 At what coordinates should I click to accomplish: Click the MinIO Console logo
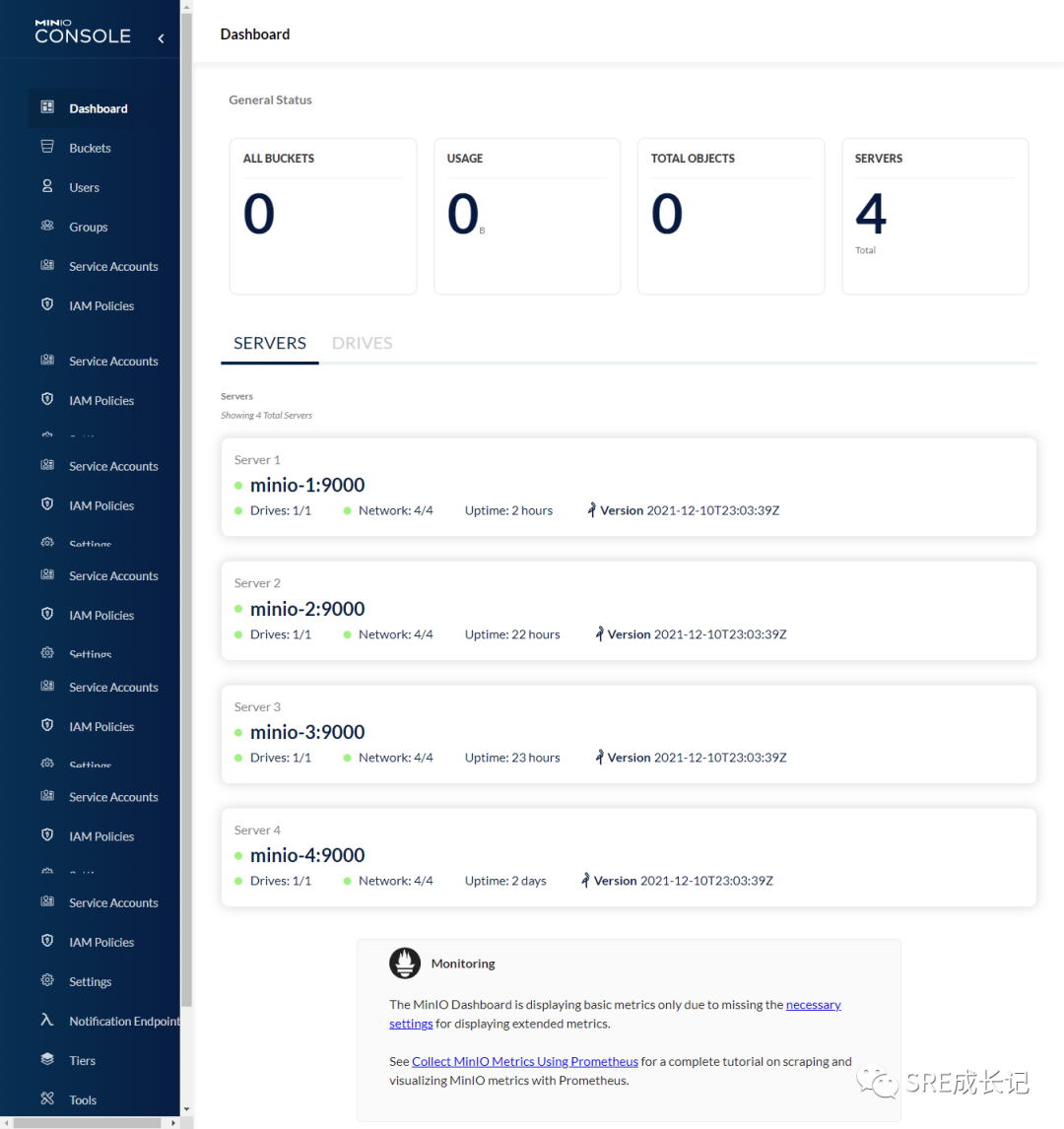click(83, 32)
